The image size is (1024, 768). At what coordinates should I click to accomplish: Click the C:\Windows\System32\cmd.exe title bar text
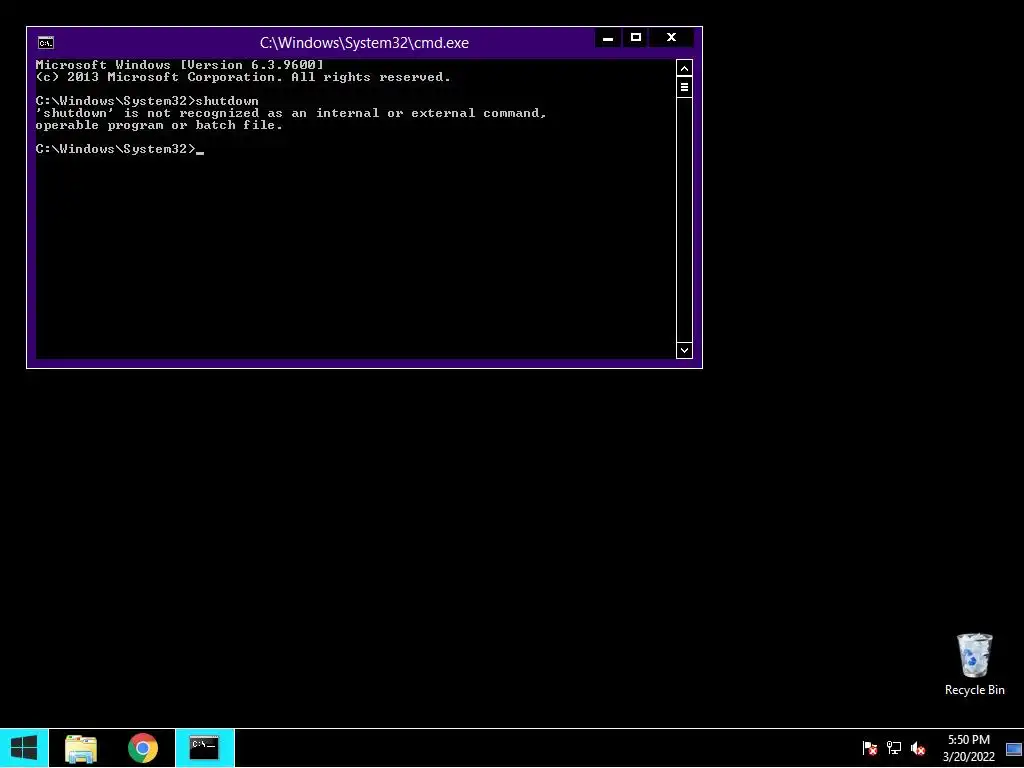[x=364, y=43]
